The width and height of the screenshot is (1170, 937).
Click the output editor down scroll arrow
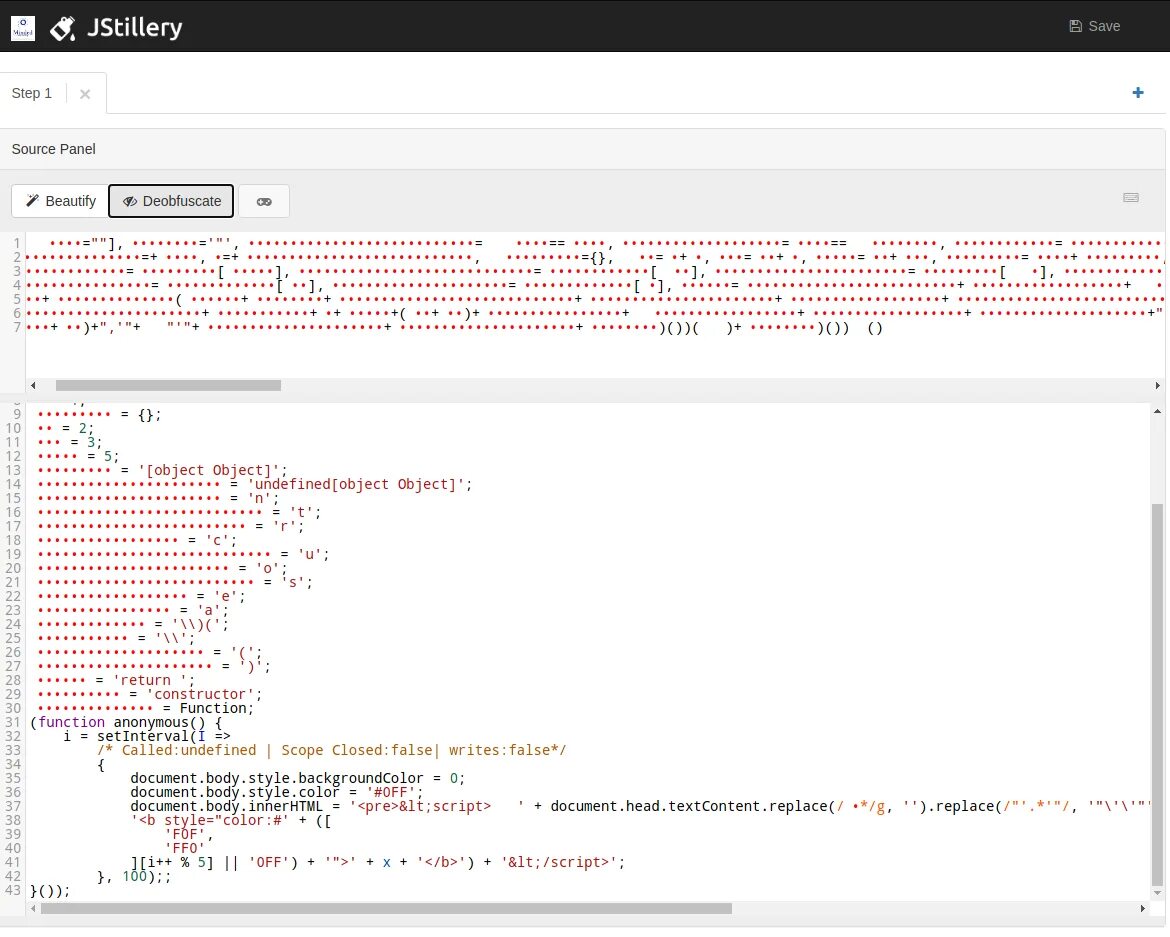[1157, 893]
